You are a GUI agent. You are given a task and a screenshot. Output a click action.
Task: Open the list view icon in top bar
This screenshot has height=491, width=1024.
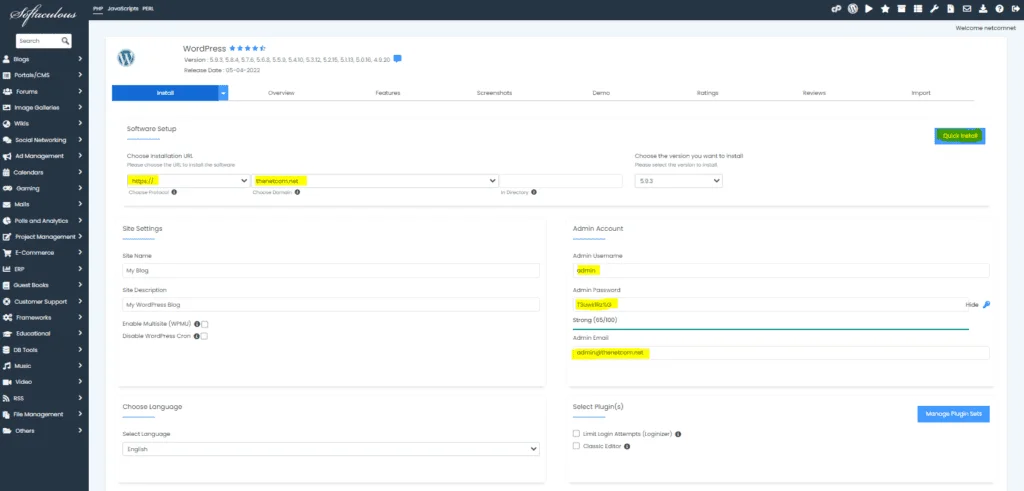[918, 9]
